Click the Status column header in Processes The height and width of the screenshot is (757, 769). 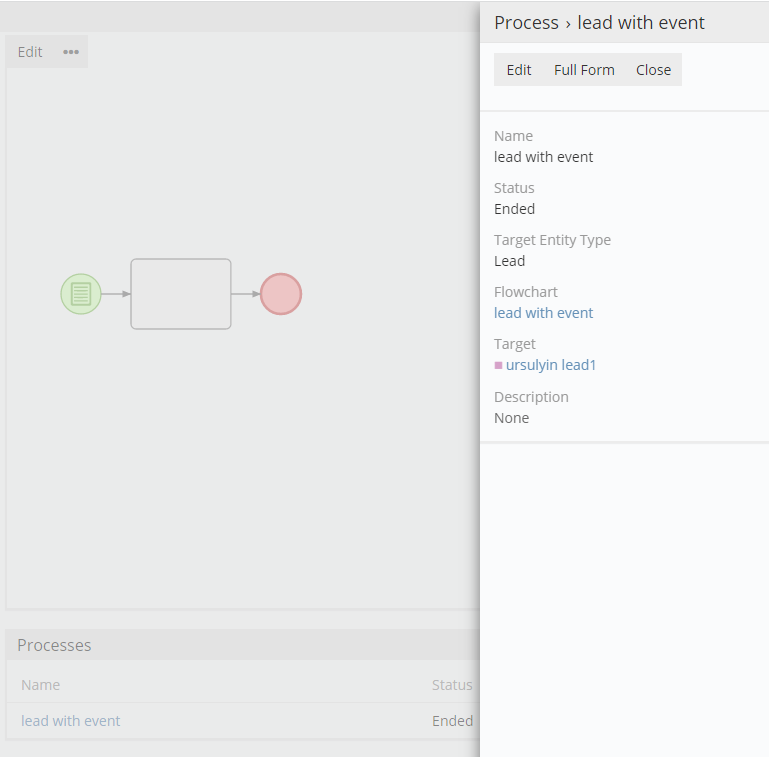point(452,685)
